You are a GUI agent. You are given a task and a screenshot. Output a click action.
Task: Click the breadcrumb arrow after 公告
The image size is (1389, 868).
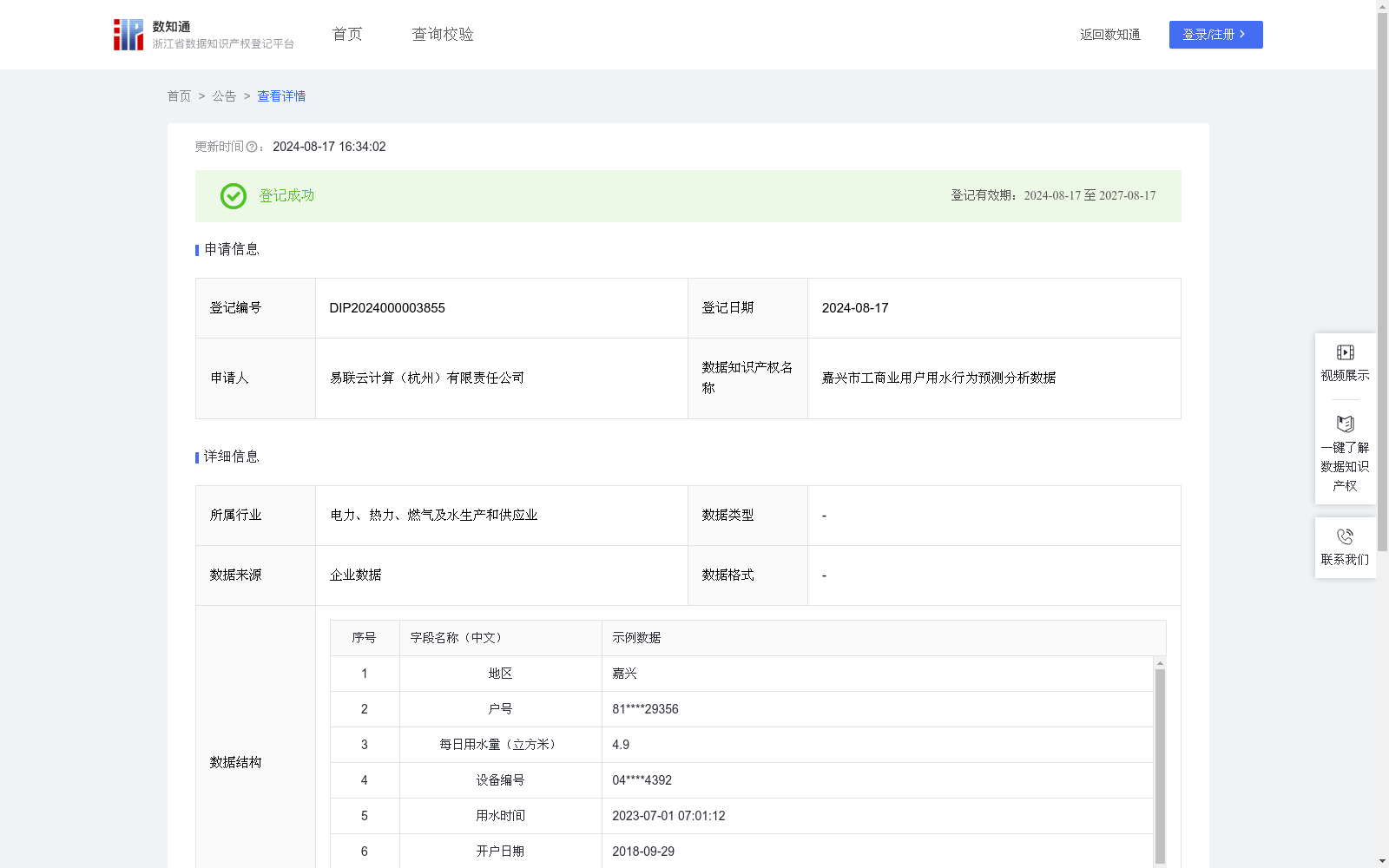[x=246, y=96]
